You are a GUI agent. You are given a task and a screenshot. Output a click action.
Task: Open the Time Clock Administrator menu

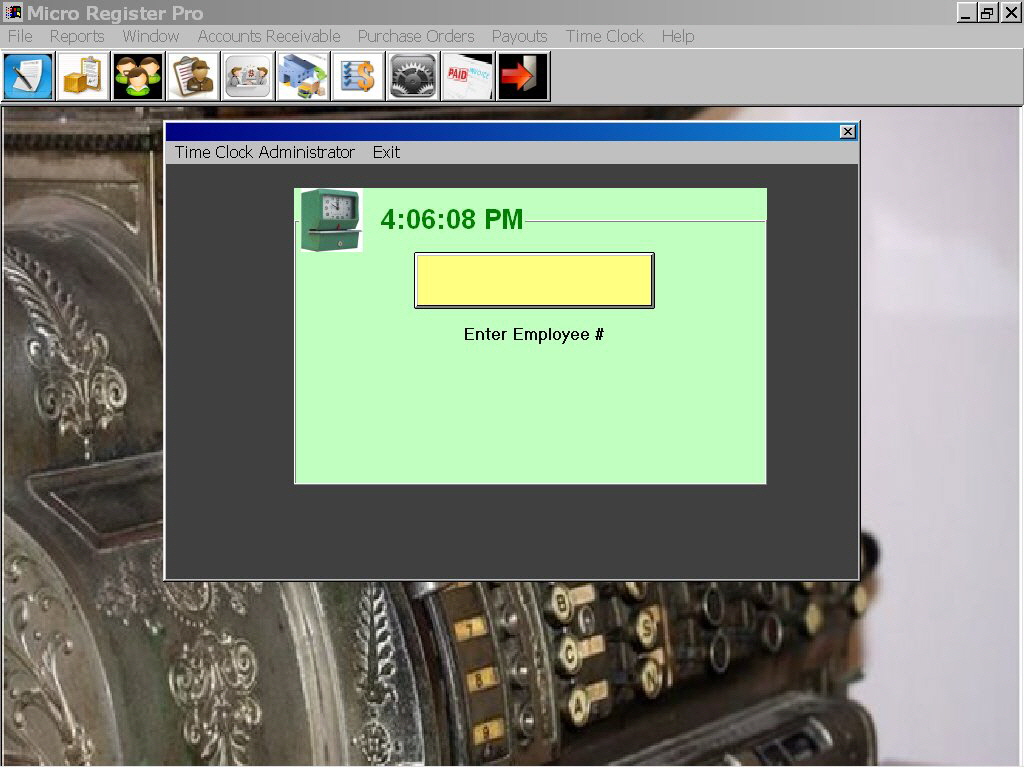[x=264, y=152]
